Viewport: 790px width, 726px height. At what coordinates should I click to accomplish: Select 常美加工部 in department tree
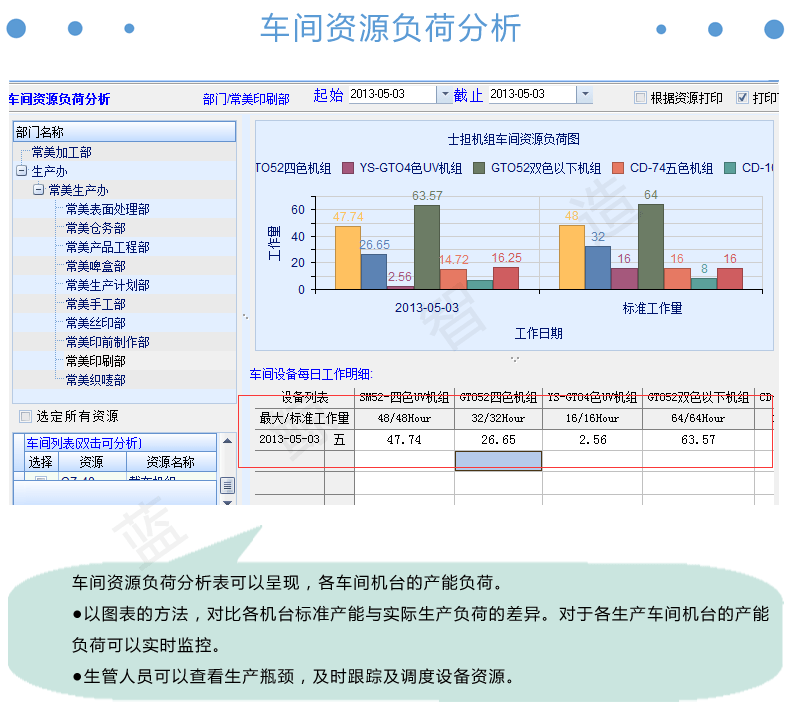pos(61,152)
